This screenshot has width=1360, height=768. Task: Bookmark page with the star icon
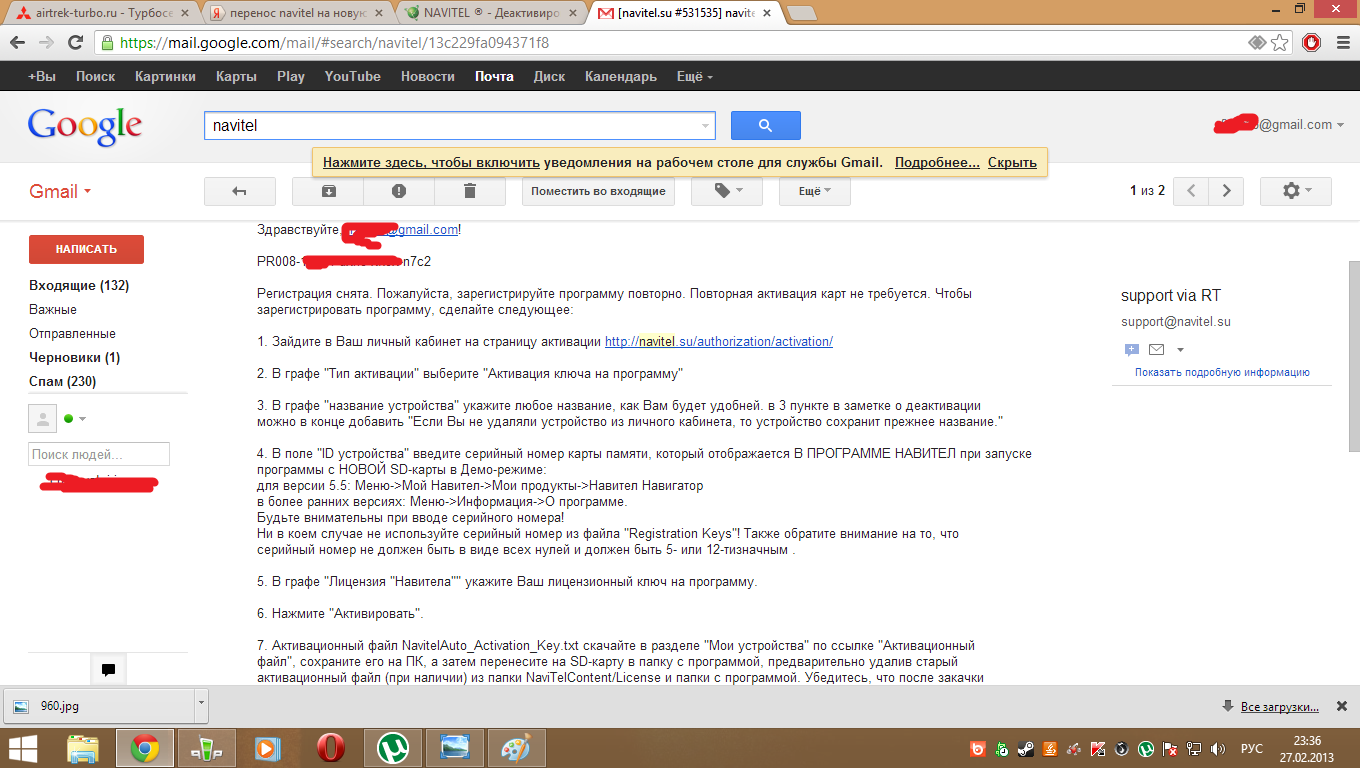click(1280, 43)
